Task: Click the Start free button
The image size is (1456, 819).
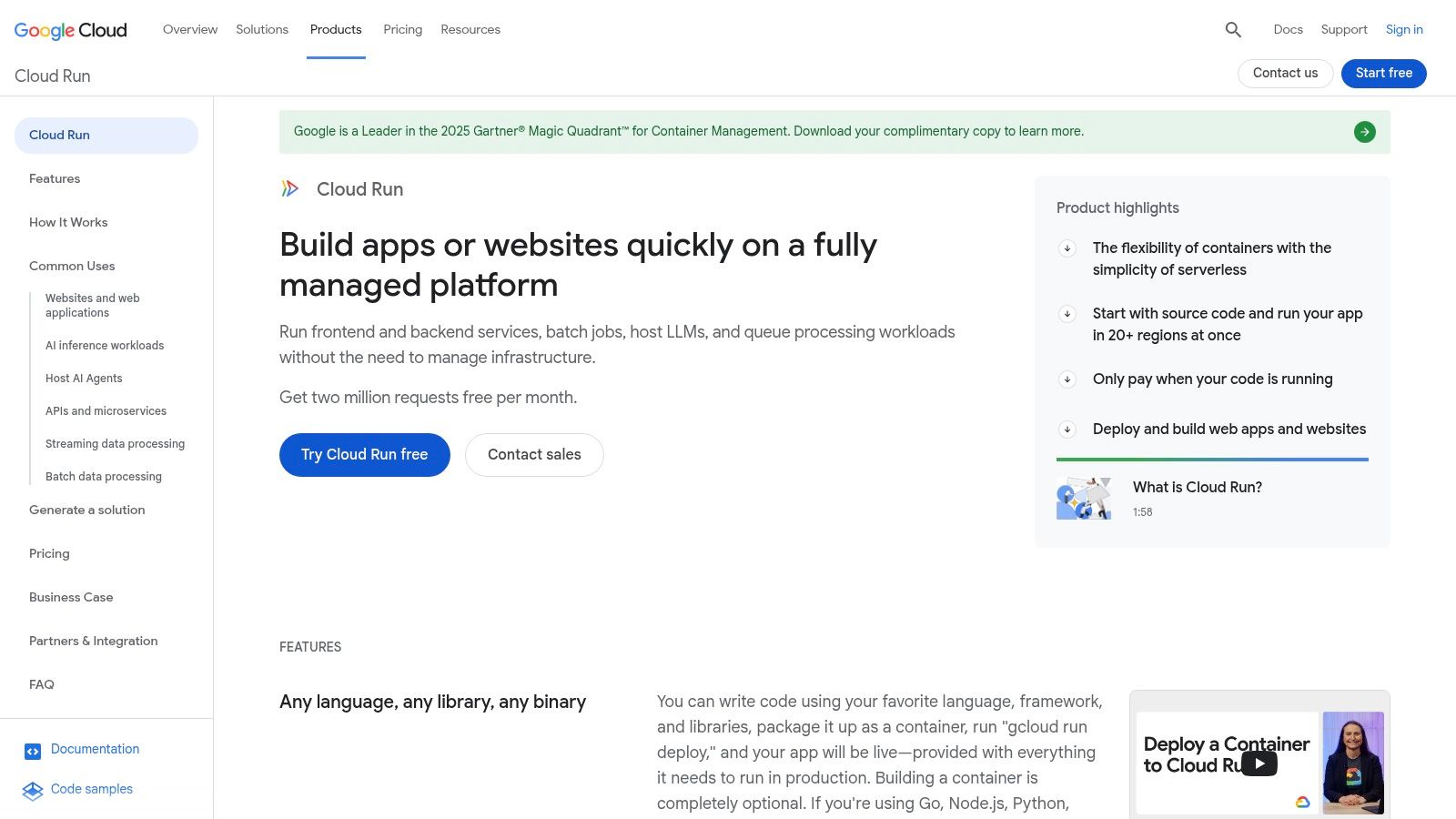Action: [1384, 73]
